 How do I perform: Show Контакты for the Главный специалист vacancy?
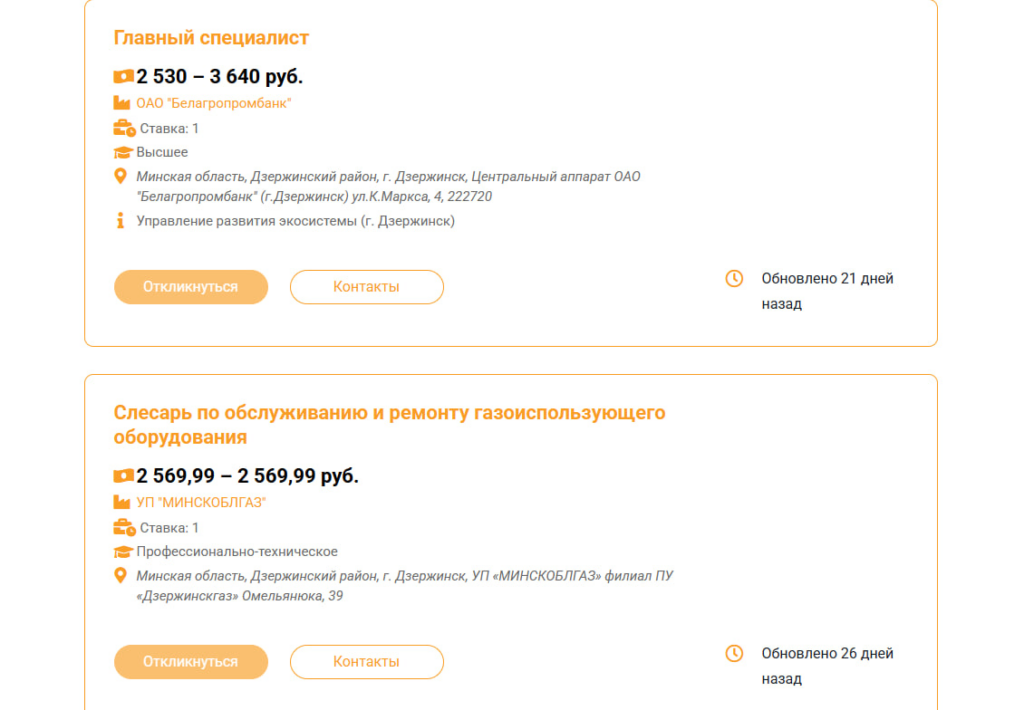tap(366, 287)
